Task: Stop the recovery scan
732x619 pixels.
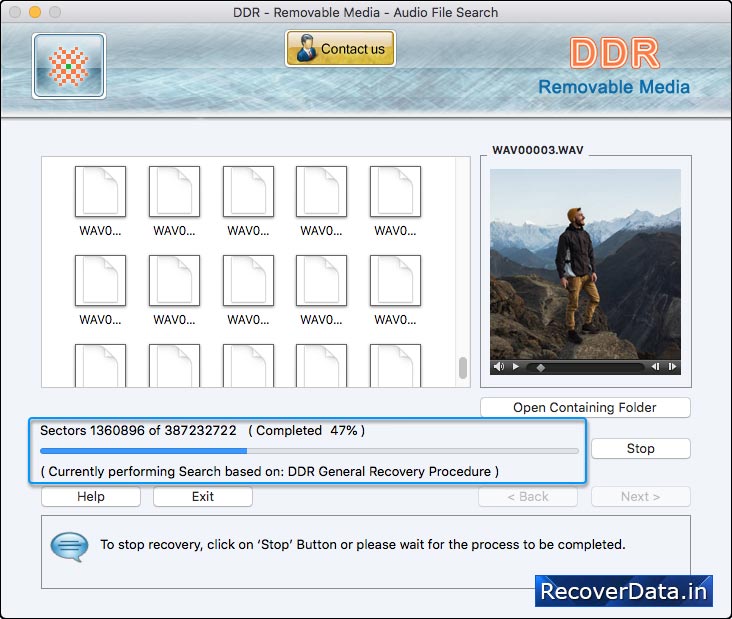Action: (640, 449)
